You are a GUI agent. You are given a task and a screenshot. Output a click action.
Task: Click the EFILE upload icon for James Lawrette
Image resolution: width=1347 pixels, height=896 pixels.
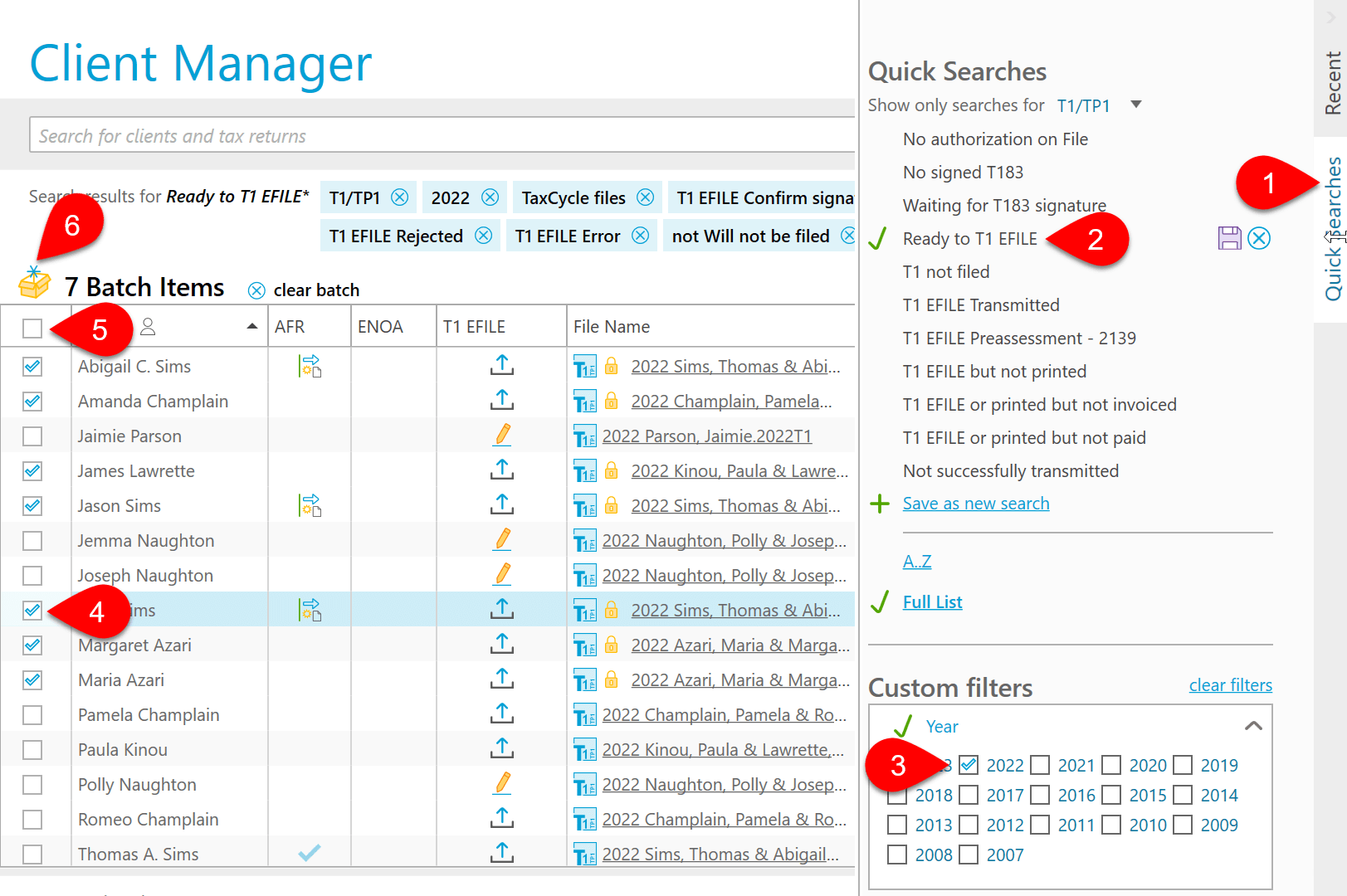click(x=501, y=470)
